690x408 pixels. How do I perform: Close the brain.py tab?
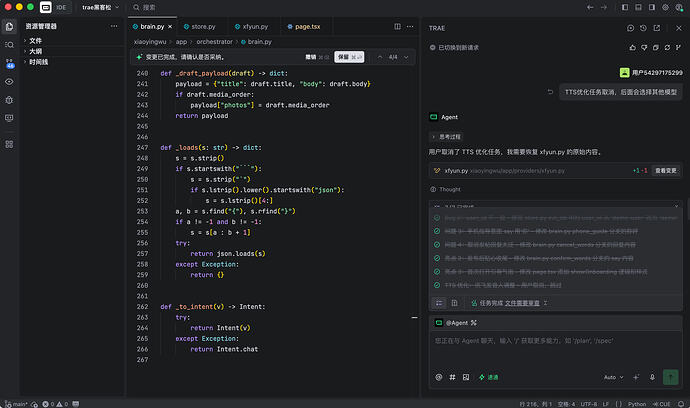tap(170, 26)
